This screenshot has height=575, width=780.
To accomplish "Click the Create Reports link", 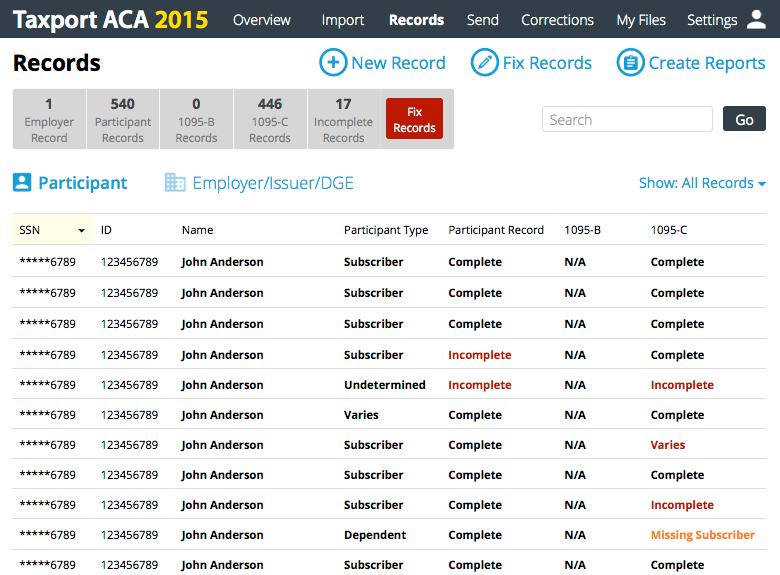I will point(707,63).
